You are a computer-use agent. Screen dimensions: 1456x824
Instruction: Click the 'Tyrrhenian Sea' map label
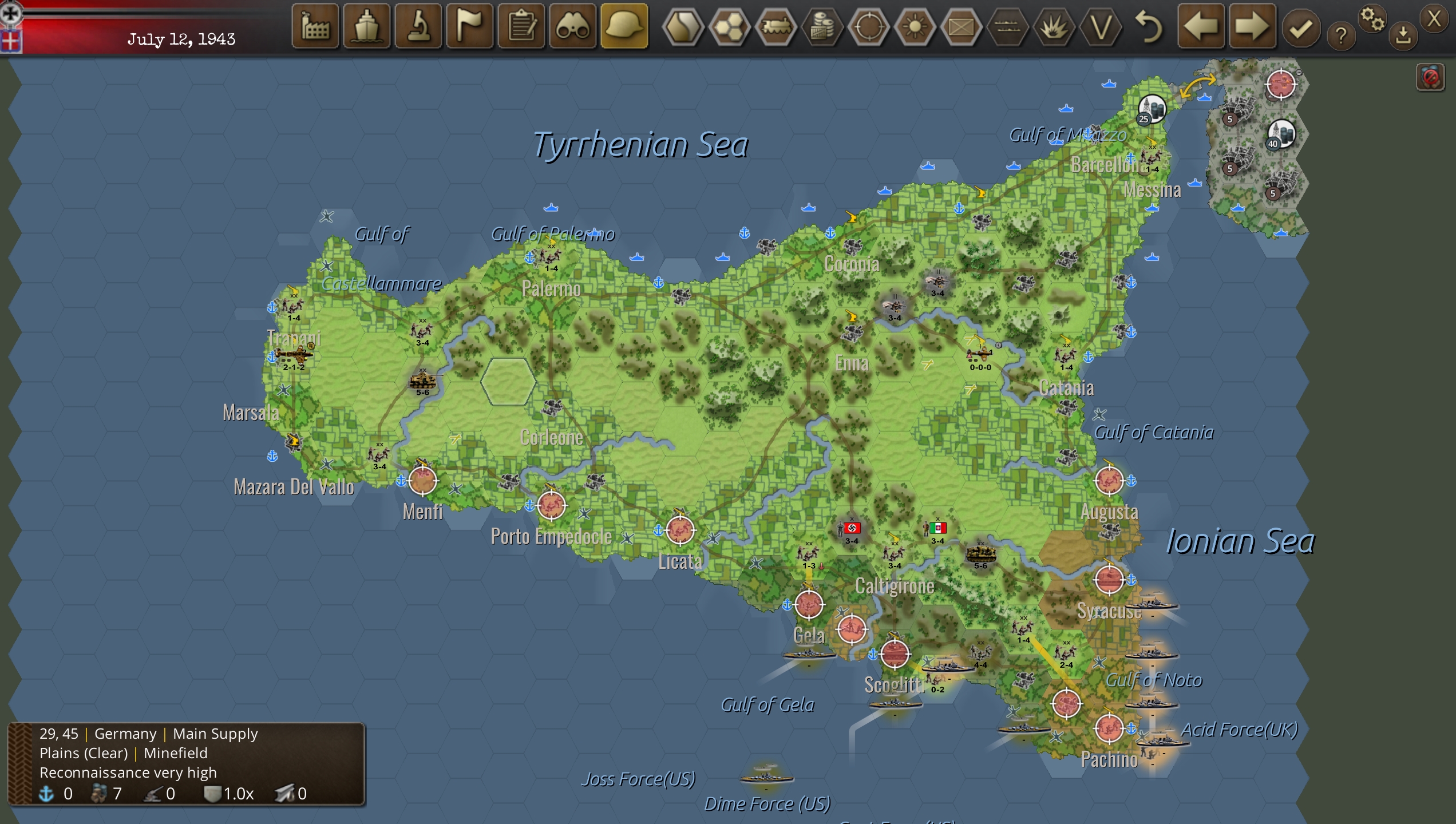click(640, 144)
